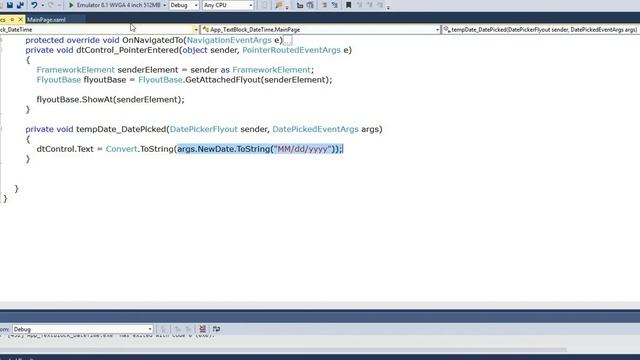Click DatePickedEventArgs type in the method signature

(315, 129)
